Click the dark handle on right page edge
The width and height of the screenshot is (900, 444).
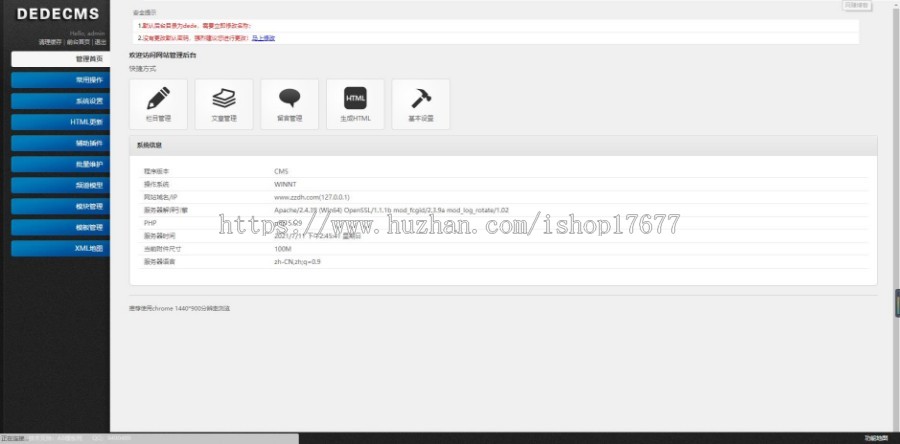click(x=897, y=303)
